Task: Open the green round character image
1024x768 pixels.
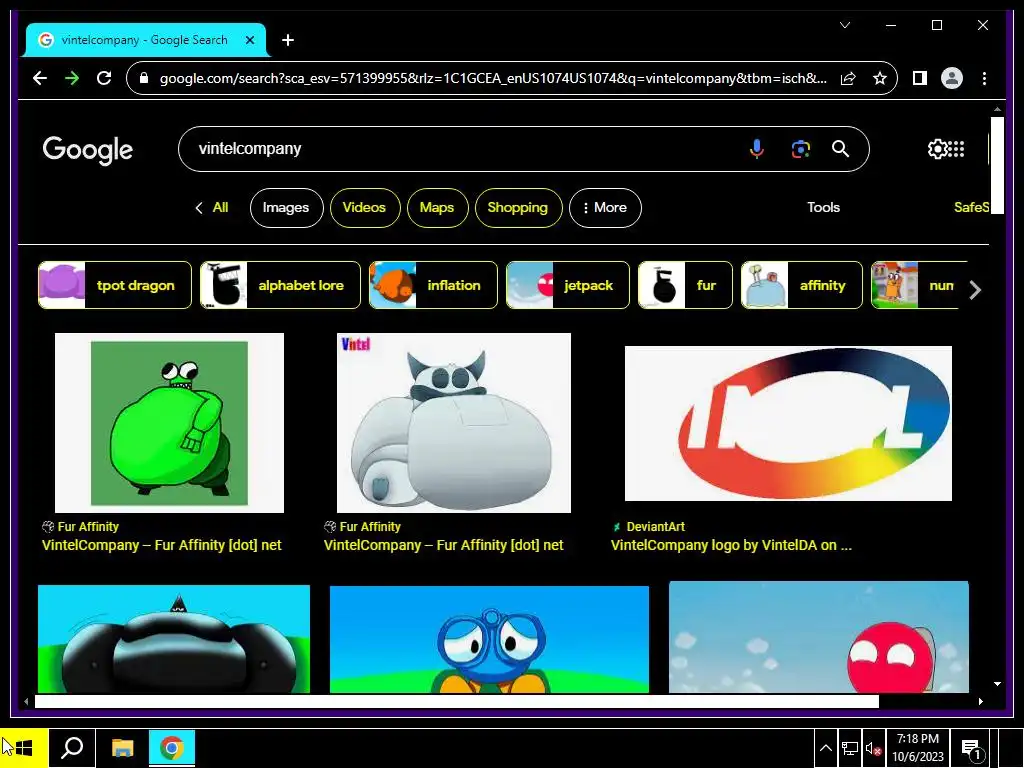Action: click(x=169, y=423)
